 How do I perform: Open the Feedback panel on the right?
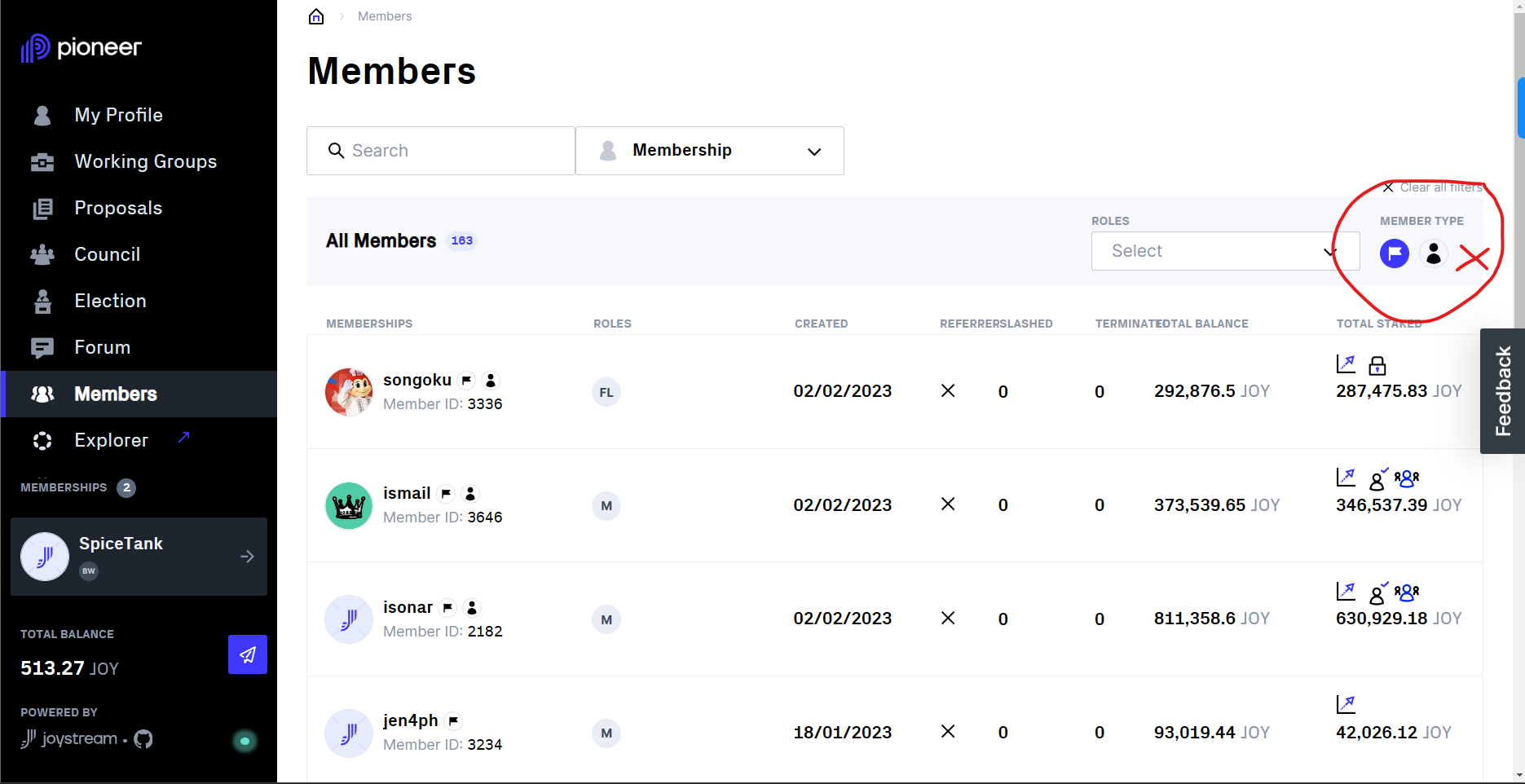tap(1502, 391)
